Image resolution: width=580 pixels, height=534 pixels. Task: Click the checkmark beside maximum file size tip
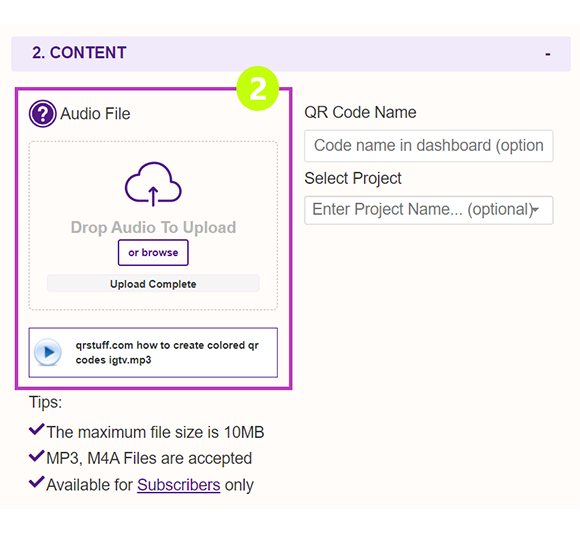click(x=37, y=430)
